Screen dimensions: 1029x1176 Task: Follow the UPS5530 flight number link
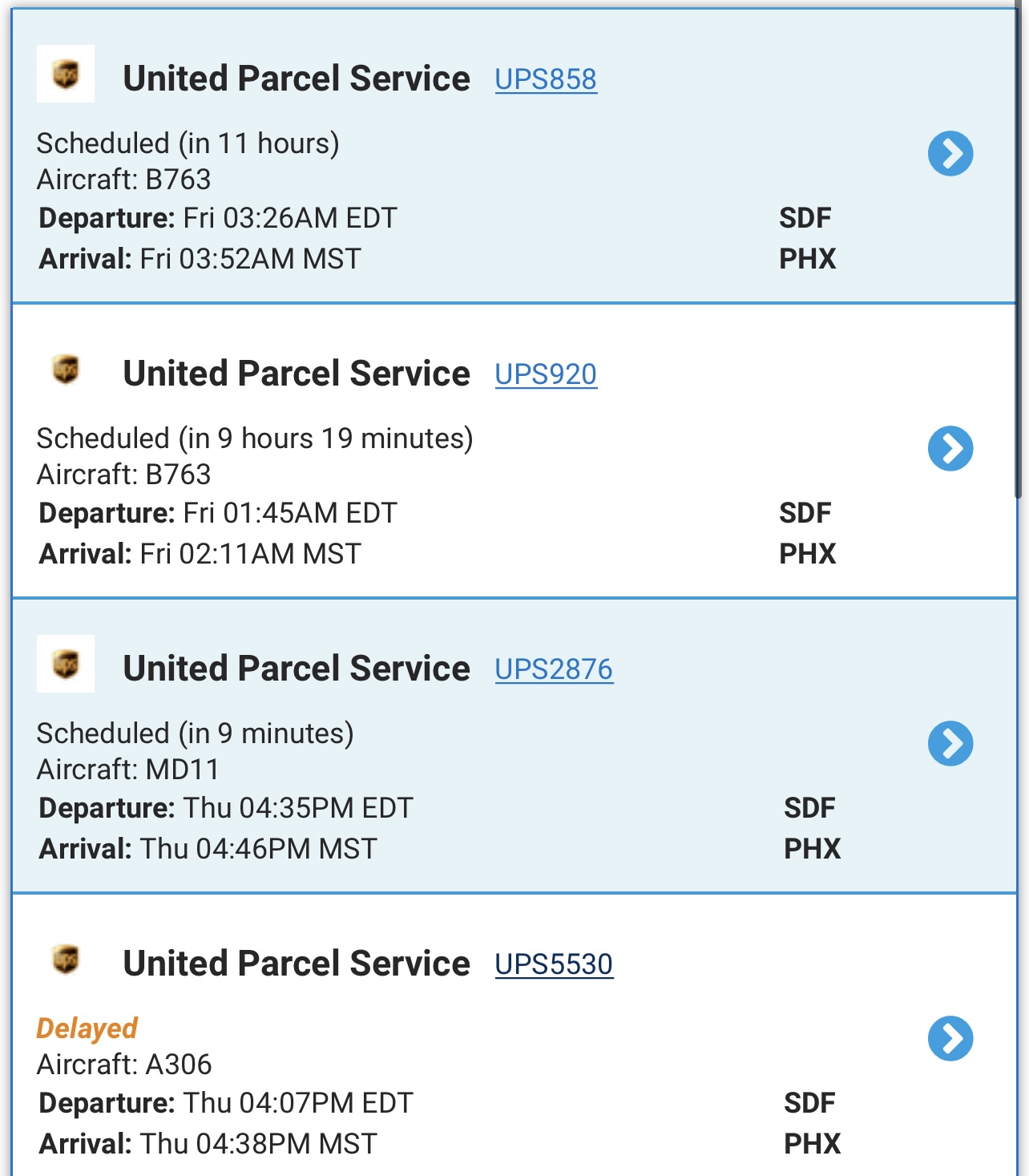click(554, 964)
